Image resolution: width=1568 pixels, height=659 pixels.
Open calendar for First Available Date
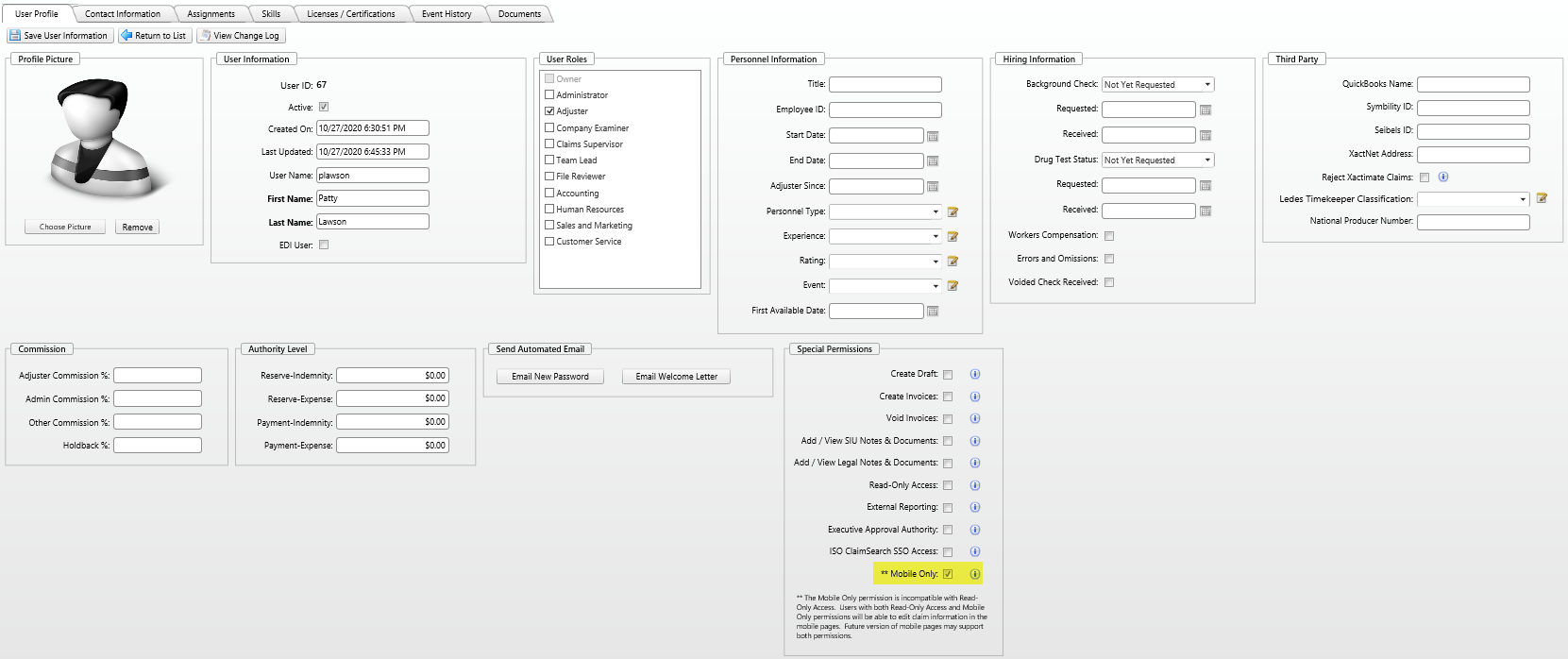point(933,312)
